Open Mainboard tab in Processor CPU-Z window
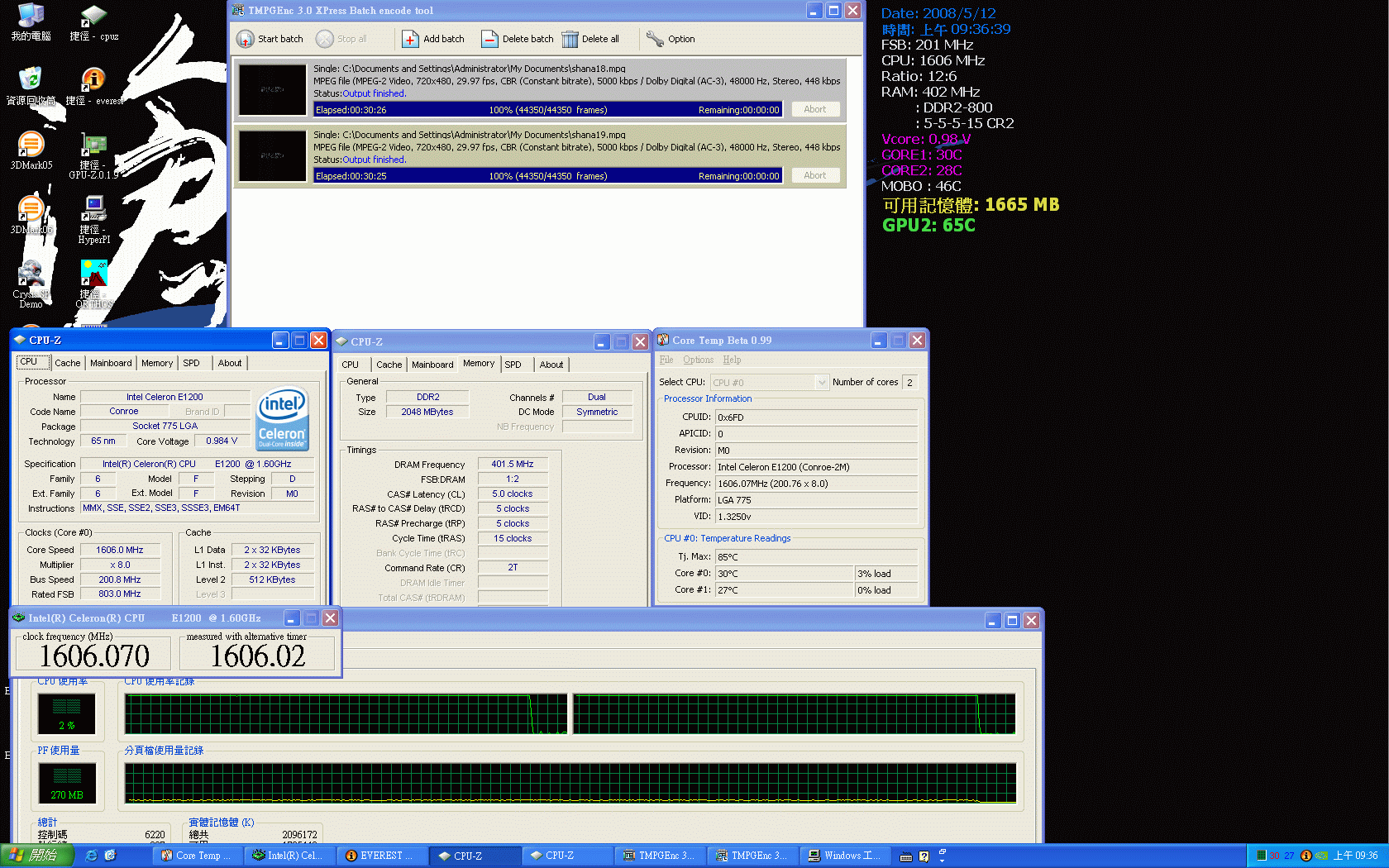The image size is (1389, 868). [111, 363]
